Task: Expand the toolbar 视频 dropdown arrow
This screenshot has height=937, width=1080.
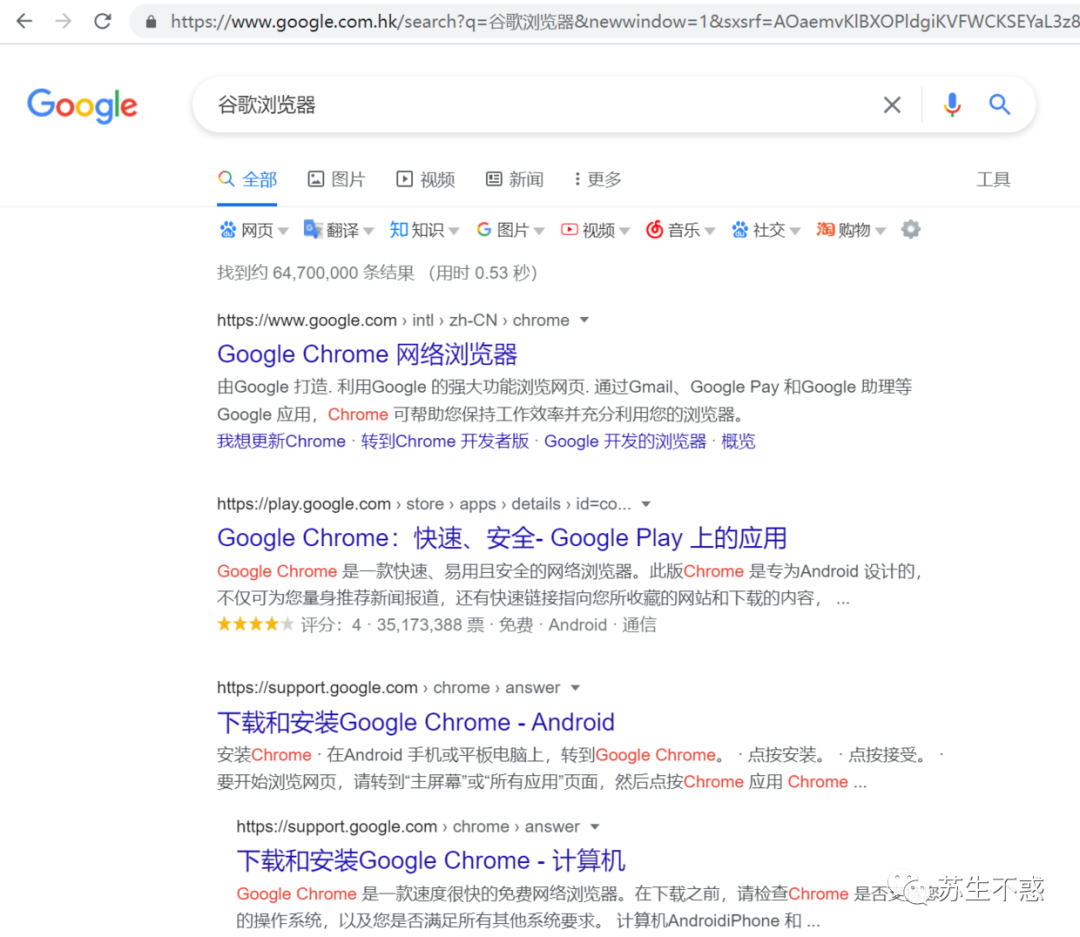Action: (x=625, y=231)
